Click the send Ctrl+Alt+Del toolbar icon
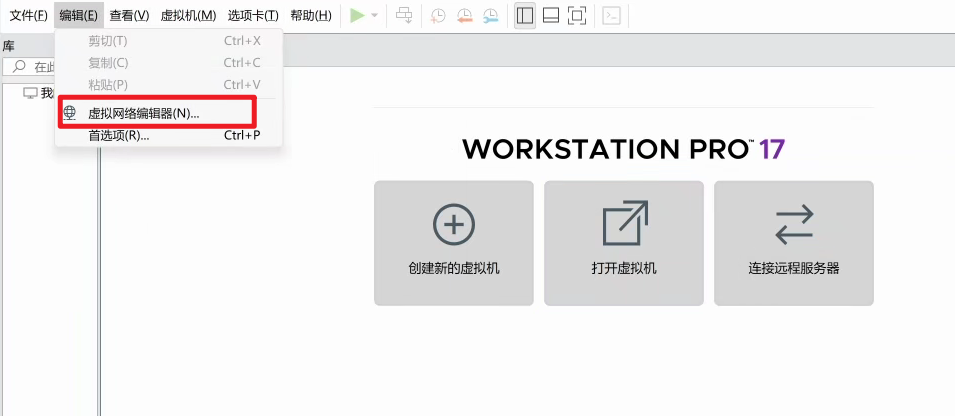955x416 pixels. point(404,16)
